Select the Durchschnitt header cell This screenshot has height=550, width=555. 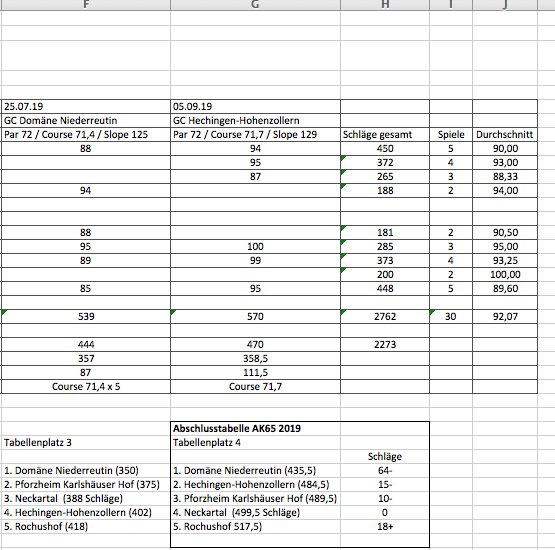tap(505, 135)
